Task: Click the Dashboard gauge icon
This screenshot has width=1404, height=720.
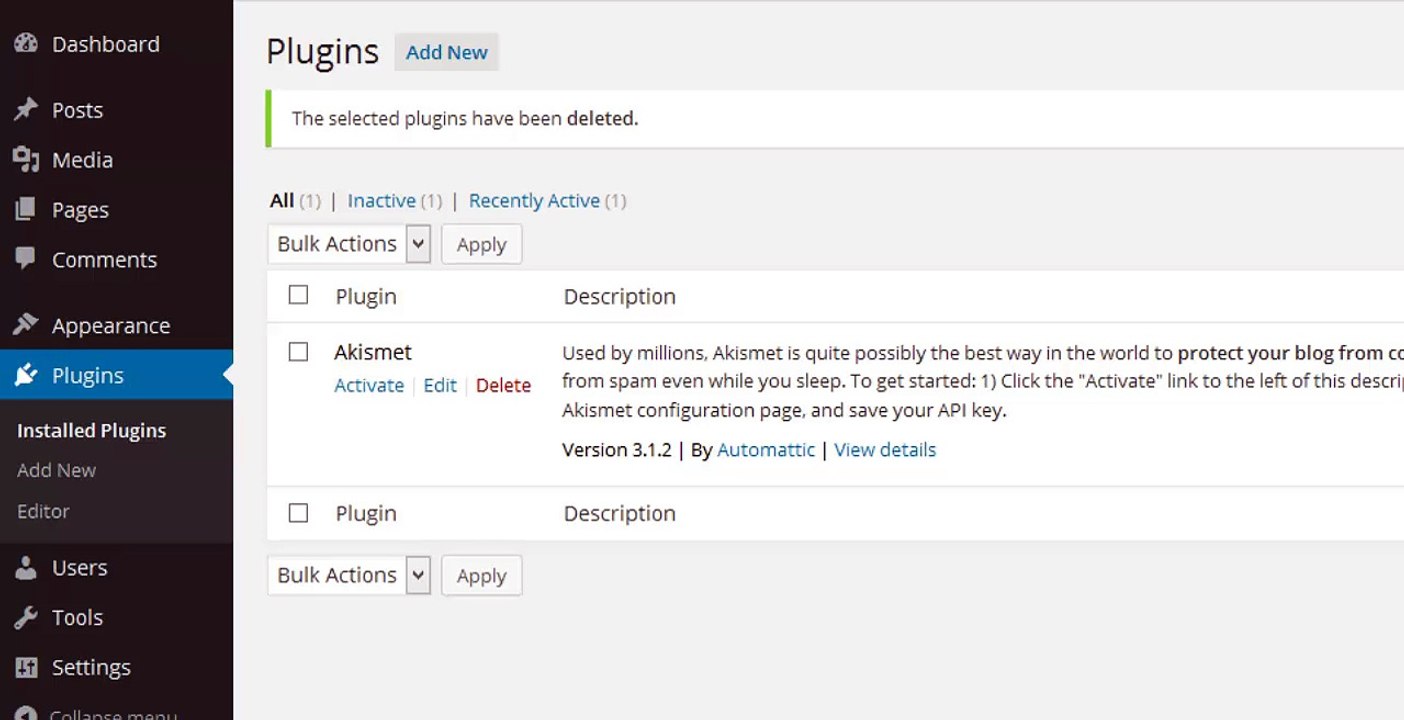Action: coord(26,44)
